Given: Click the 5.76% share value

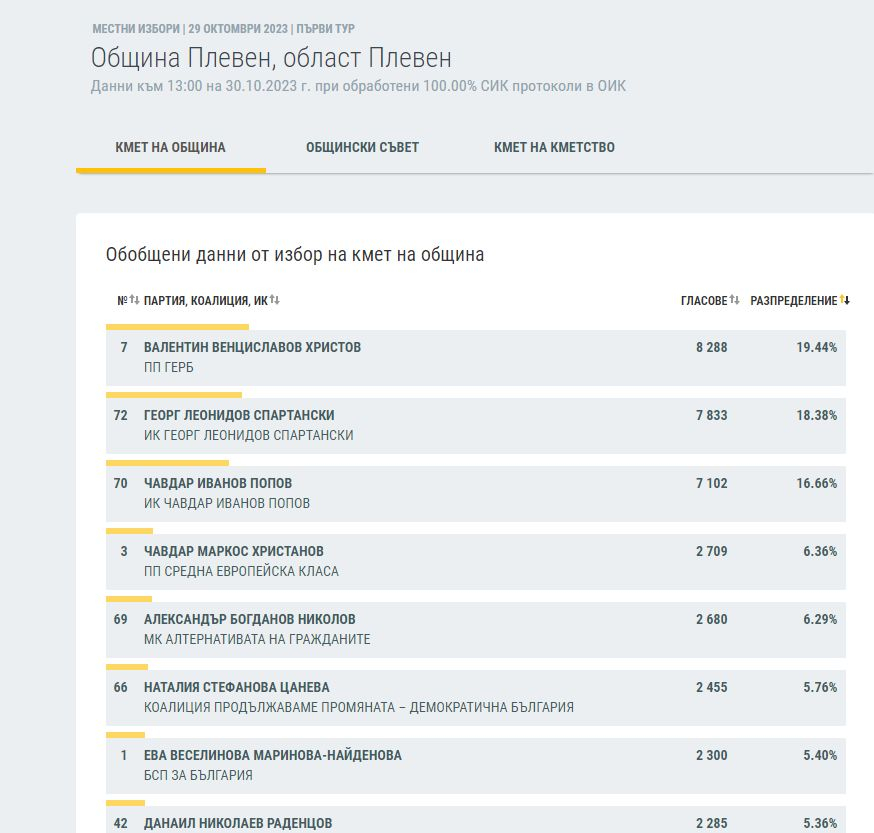Looking at the screenshot, I should coord(820,687).
